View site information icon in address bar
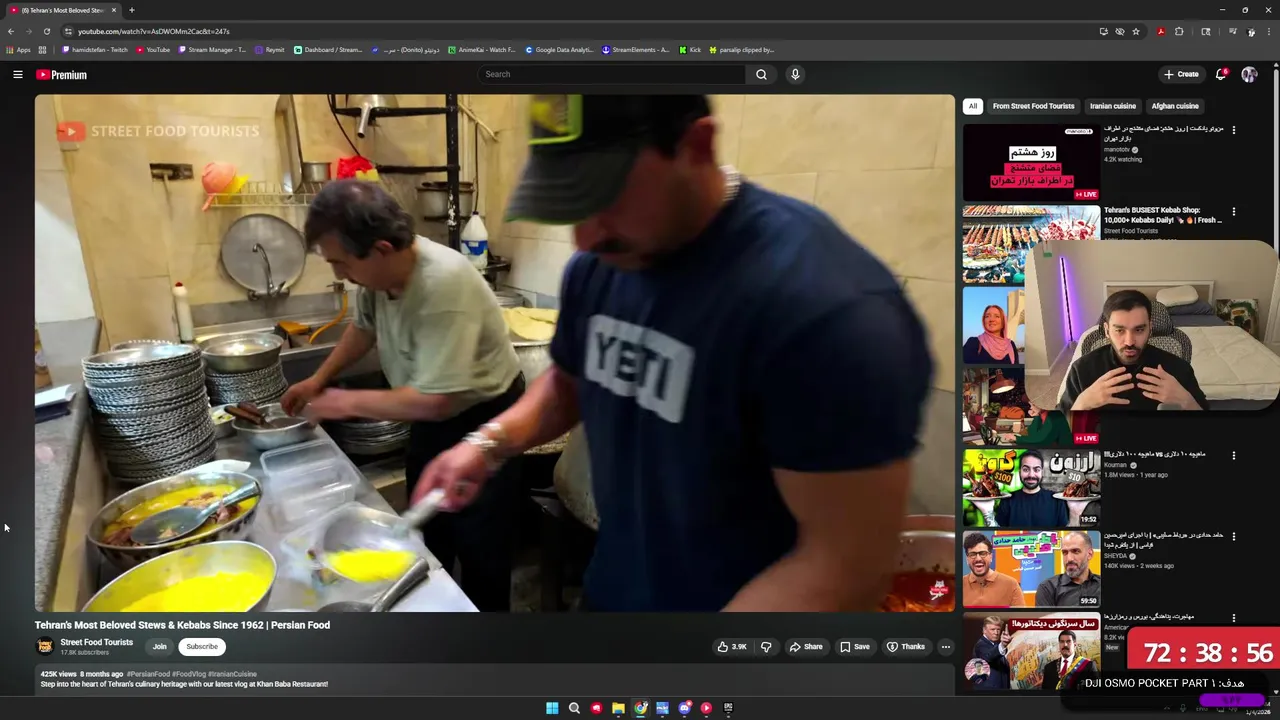 pyautogui.click(x=68, y=31)
